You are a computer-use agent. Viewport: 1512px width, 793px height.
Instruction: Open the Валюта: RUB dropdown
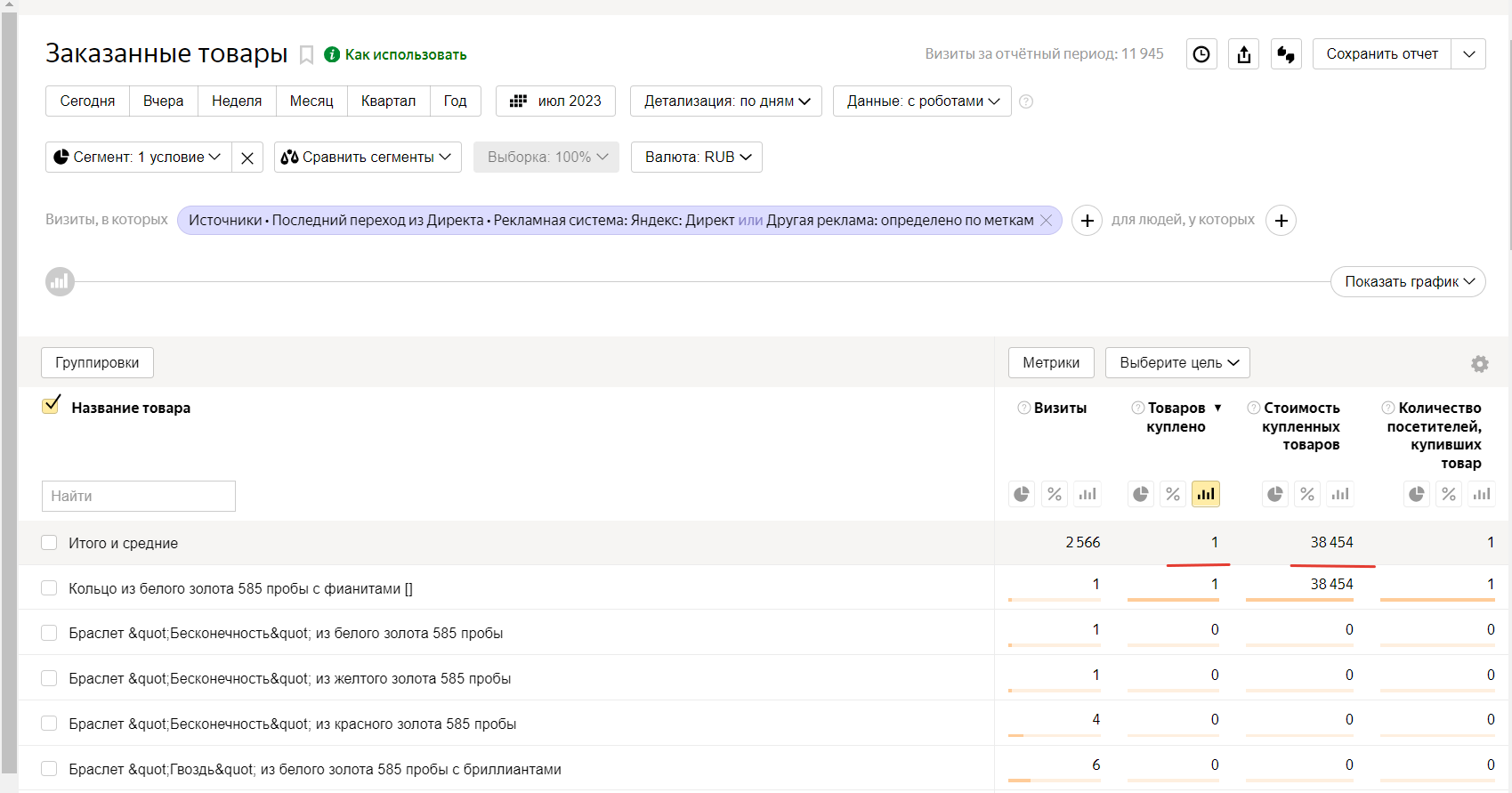coord(697,158)
